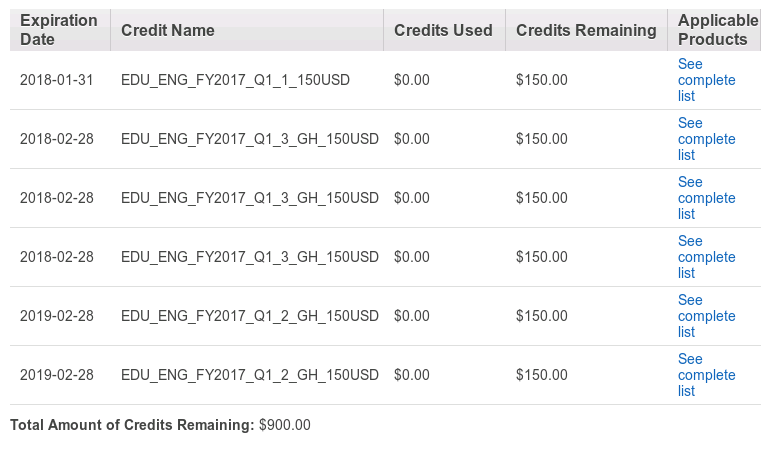
Task: Click the Credits Remaining column header
Action: pos(586,30)
